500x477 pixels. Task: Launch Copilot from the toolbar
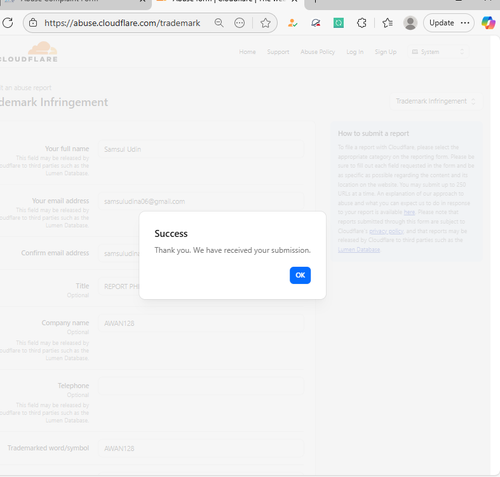pos(488,23)
